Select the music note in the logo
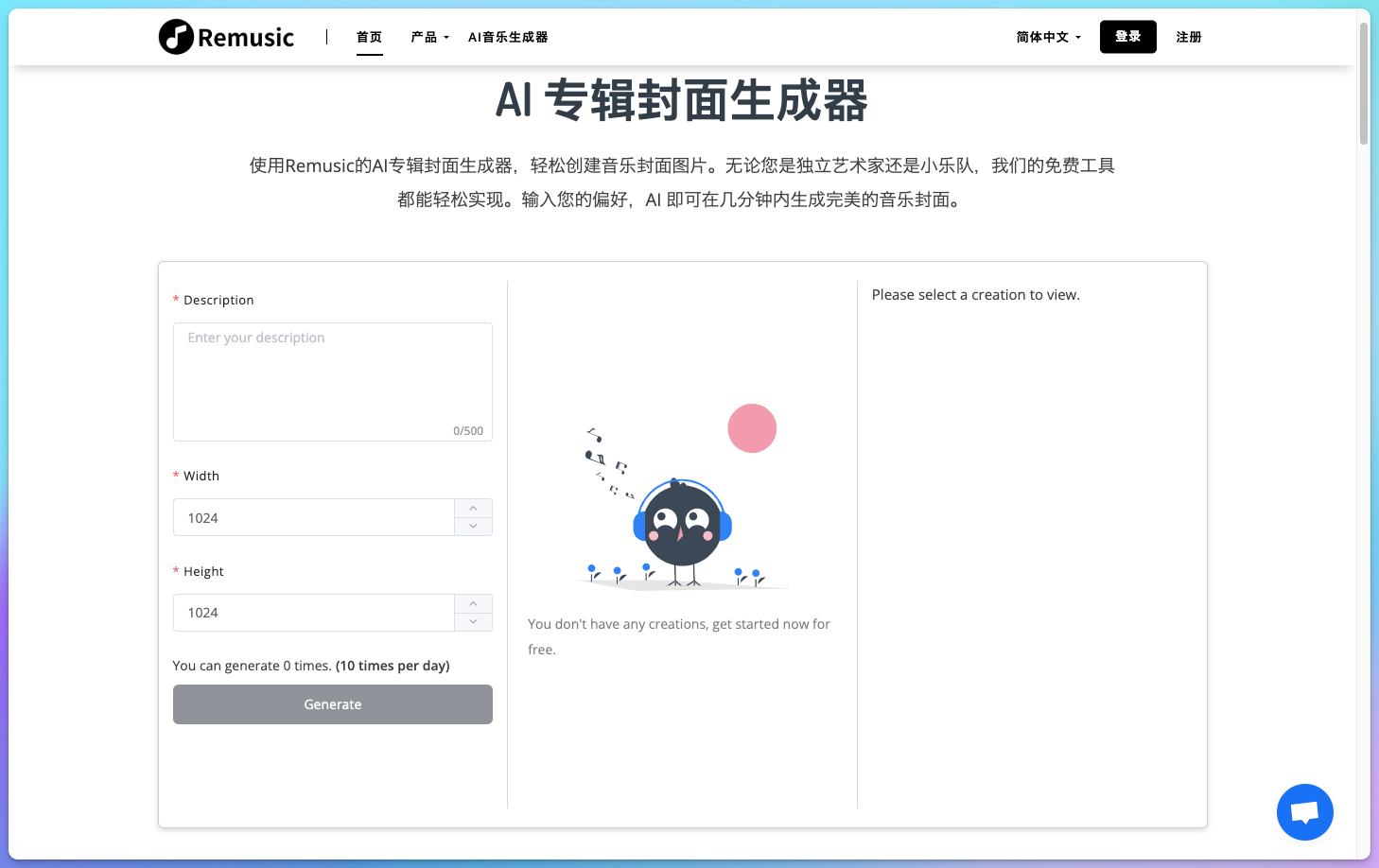The image size is (1379, 868). tap(172, 36)
